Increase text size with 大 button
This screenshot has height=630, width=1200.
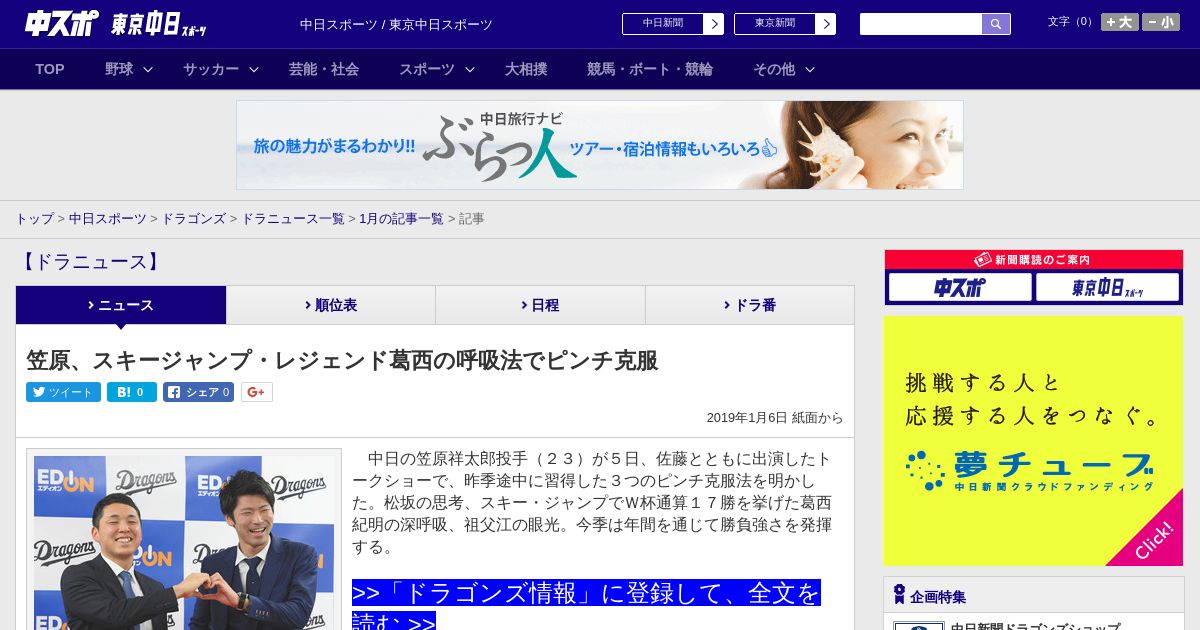[1120, 22]
